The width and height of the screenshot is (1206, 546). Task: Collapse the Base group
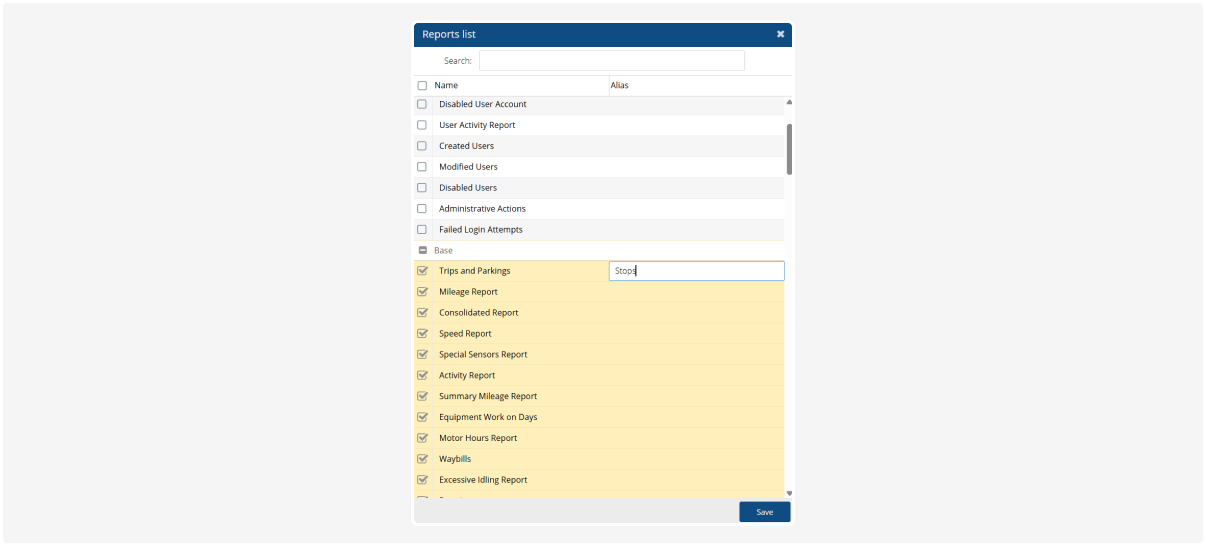point(422,250)
